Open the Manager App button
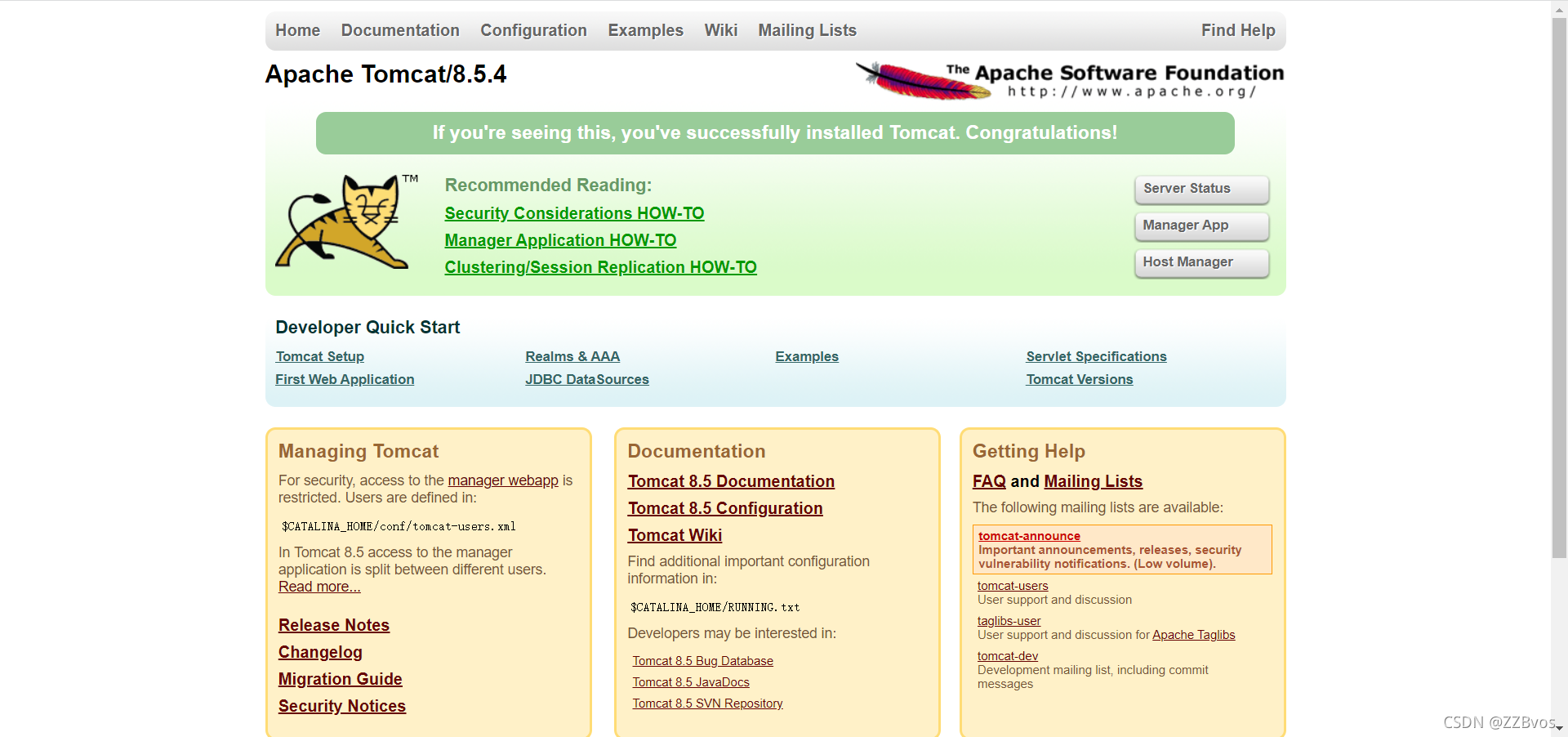The image size is (1568, 737). (1202, 226)
